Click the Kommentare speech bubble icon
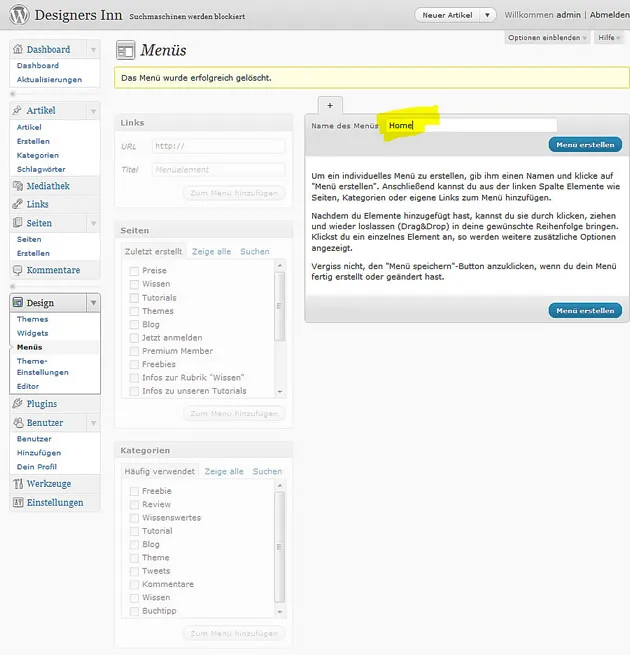Image resolution: width=630 pixels, height=655 pixels. (x=18, y=270)
